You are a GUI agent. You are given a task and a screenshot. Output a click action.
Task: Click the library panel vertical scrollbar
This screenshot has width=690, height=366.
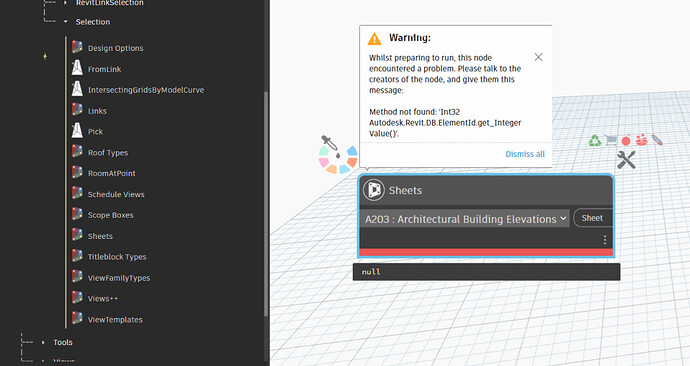pos(266,204)
